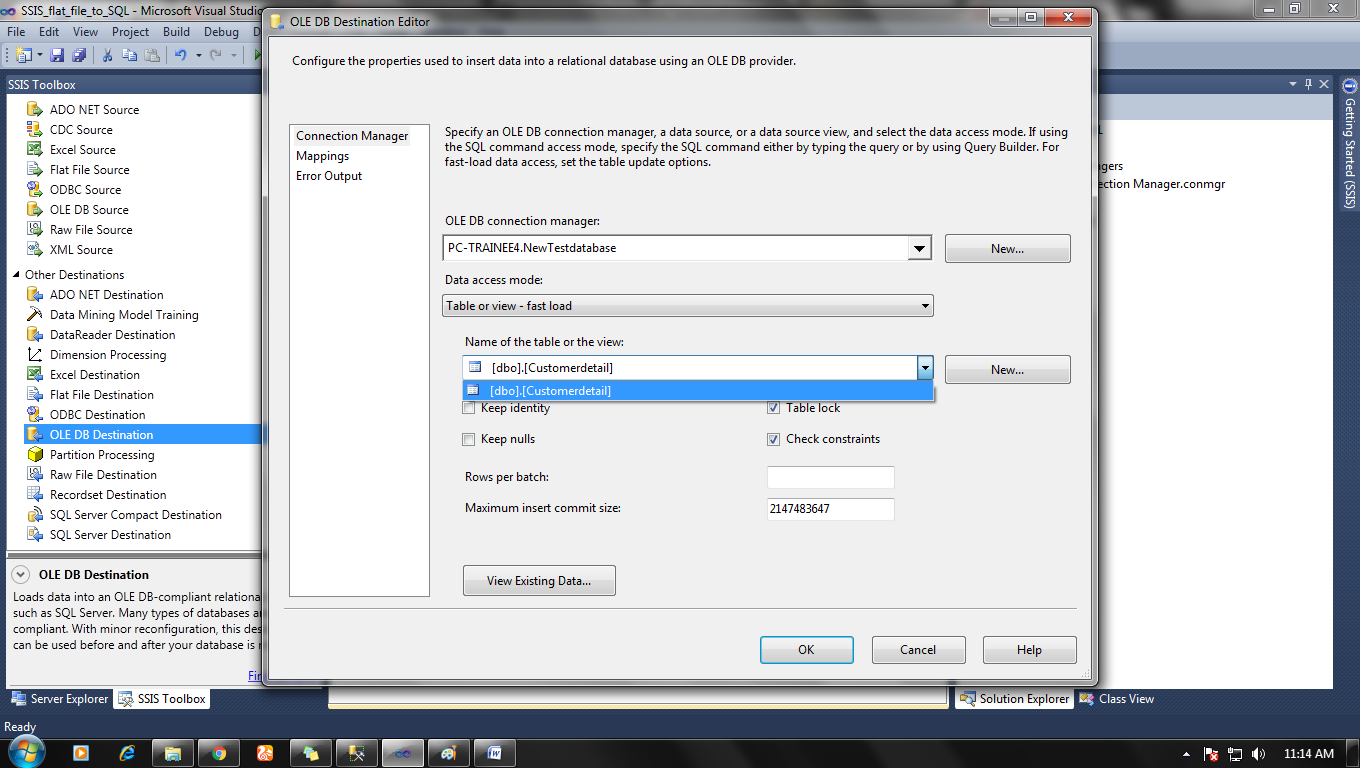
Task: Collapse the Other Destinations toolbox group
Action: coord(16,275)
